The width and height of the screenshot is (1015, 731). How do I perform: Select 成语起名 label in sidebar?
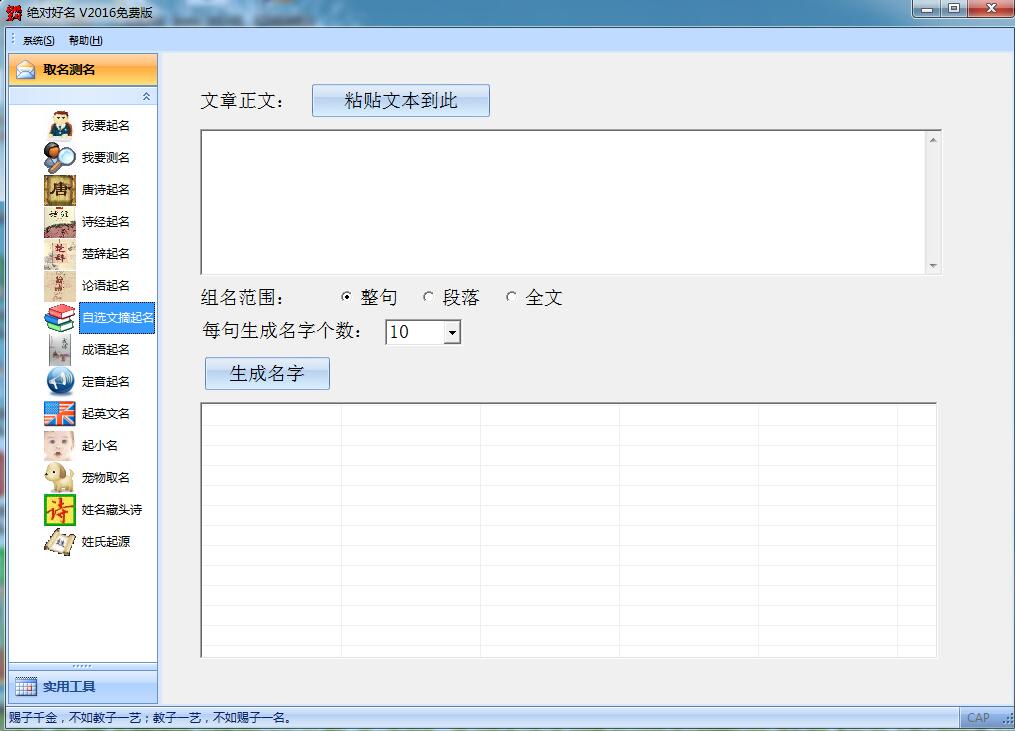(x=106, y=350)
